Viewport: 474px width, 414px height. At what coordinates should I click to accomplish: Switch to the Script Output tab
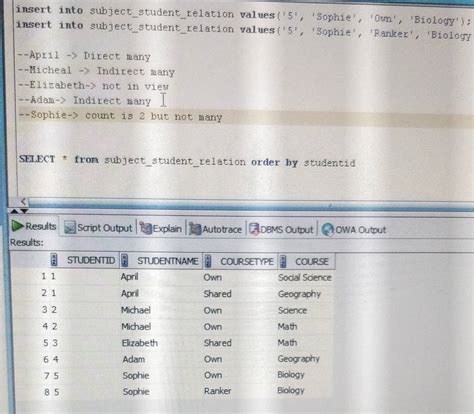(x=98, y=228)
